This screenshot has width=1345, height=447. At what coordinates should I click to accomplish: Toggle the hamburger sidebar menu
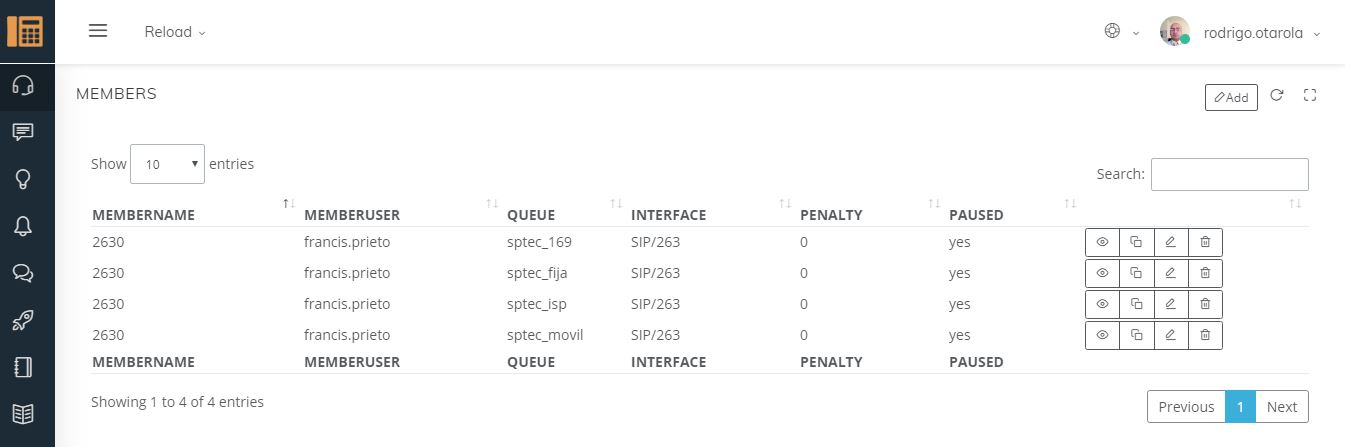98,31
